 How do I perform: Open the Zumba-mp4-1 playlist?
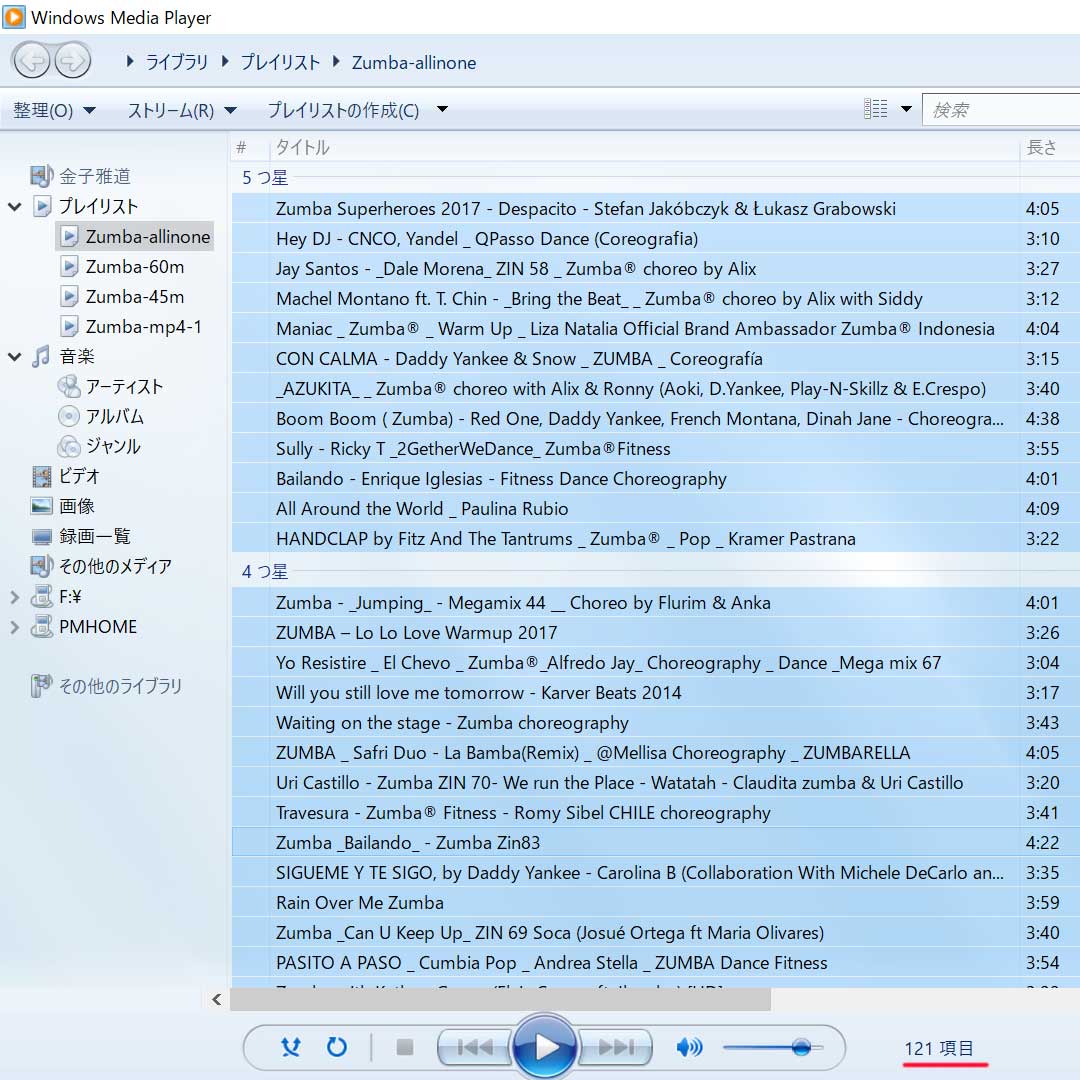(143, 326)
